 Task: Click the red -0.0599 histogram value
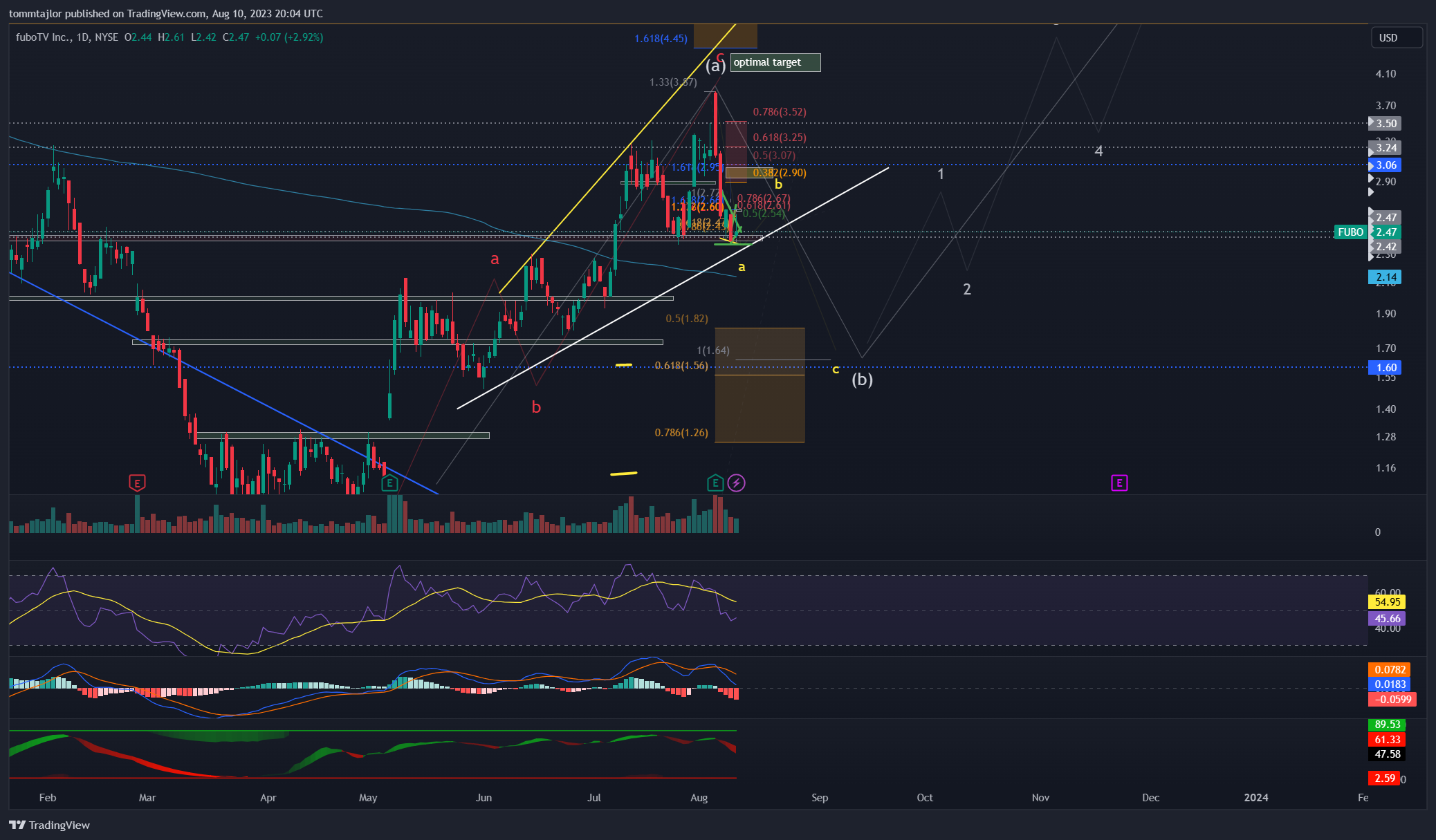1392,700
